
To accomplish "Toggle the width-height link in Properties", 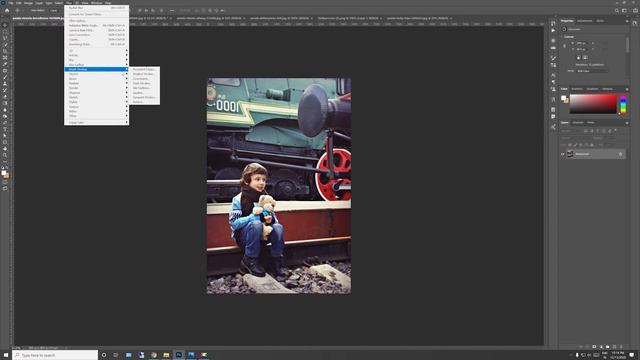I will [564, 46].
